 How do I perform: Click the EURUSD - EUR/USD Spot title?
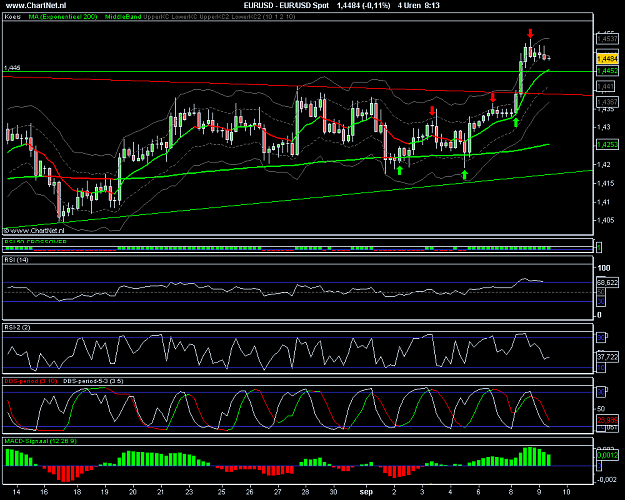(286, 5)
